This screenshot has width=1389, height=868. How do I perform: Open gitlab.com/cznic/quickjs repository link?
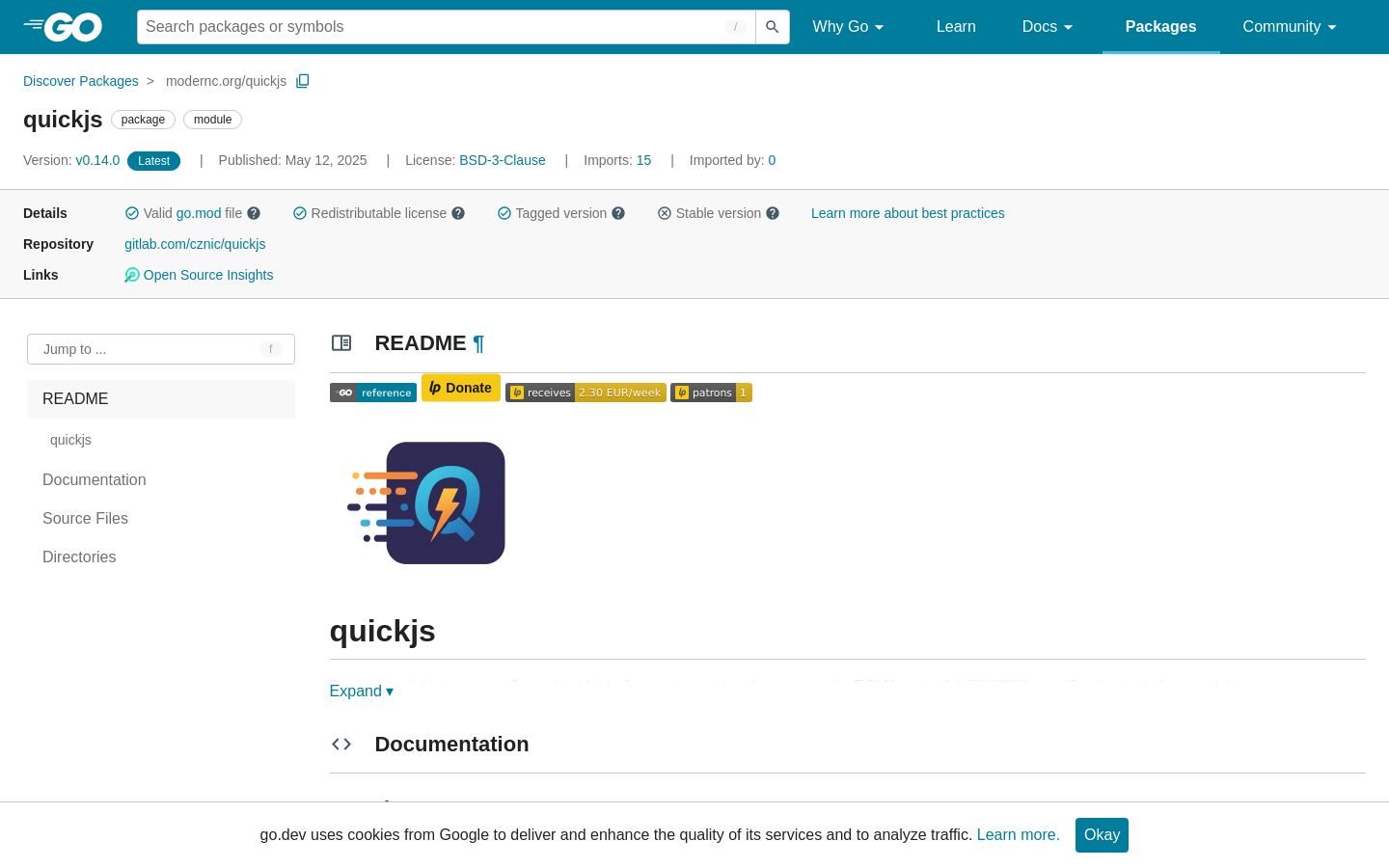click(x=195, y=244)
